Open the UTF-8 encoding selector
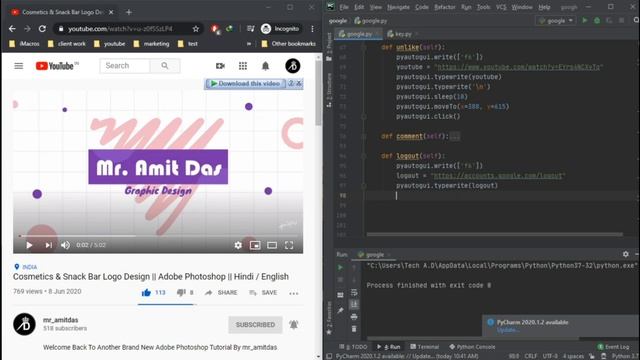 (x=550, y=356)
